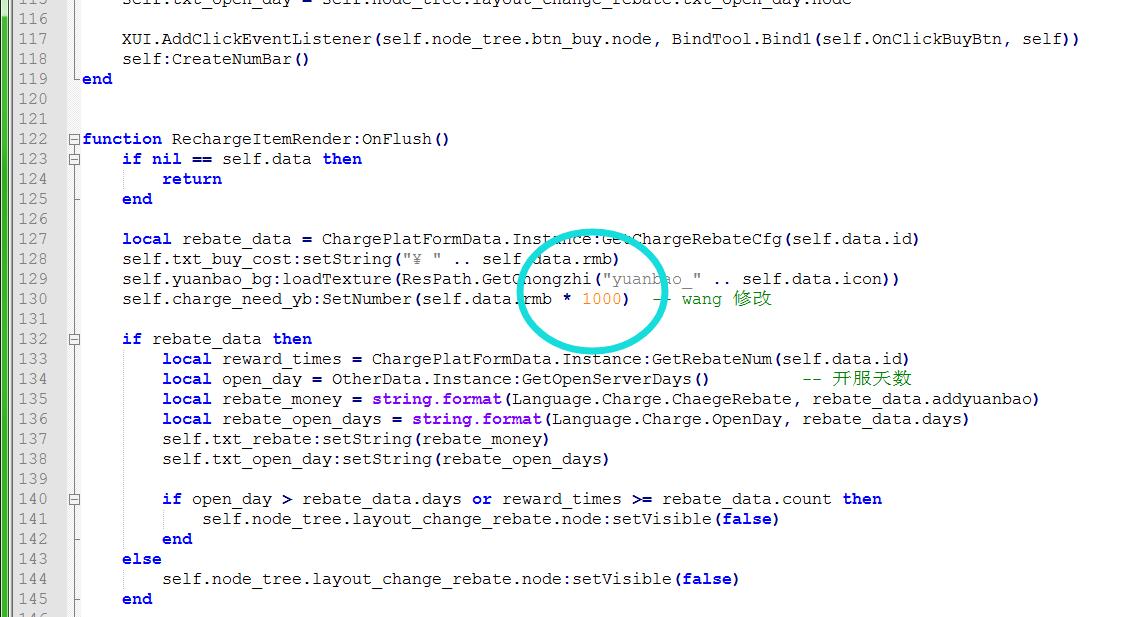Click line number 118 in the gutter
This screenshot has height=617, width=1136.
point(32,59)
